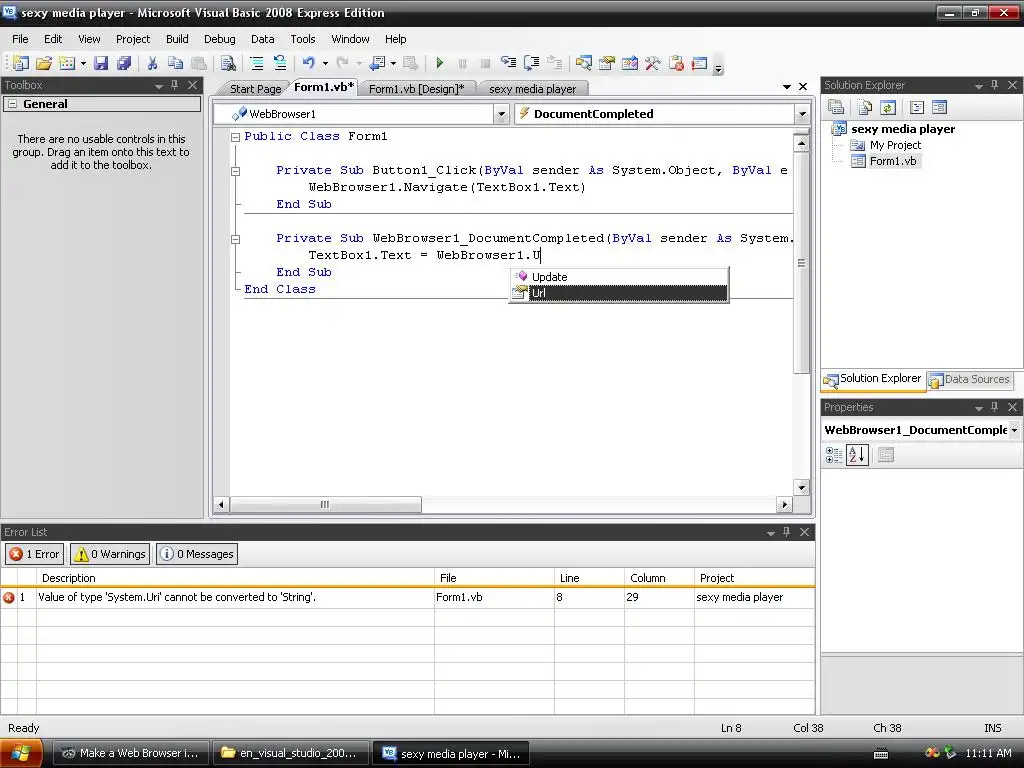
Task: Toggle Show All Files in Solution Explorer
Action: tap(865, 107)
